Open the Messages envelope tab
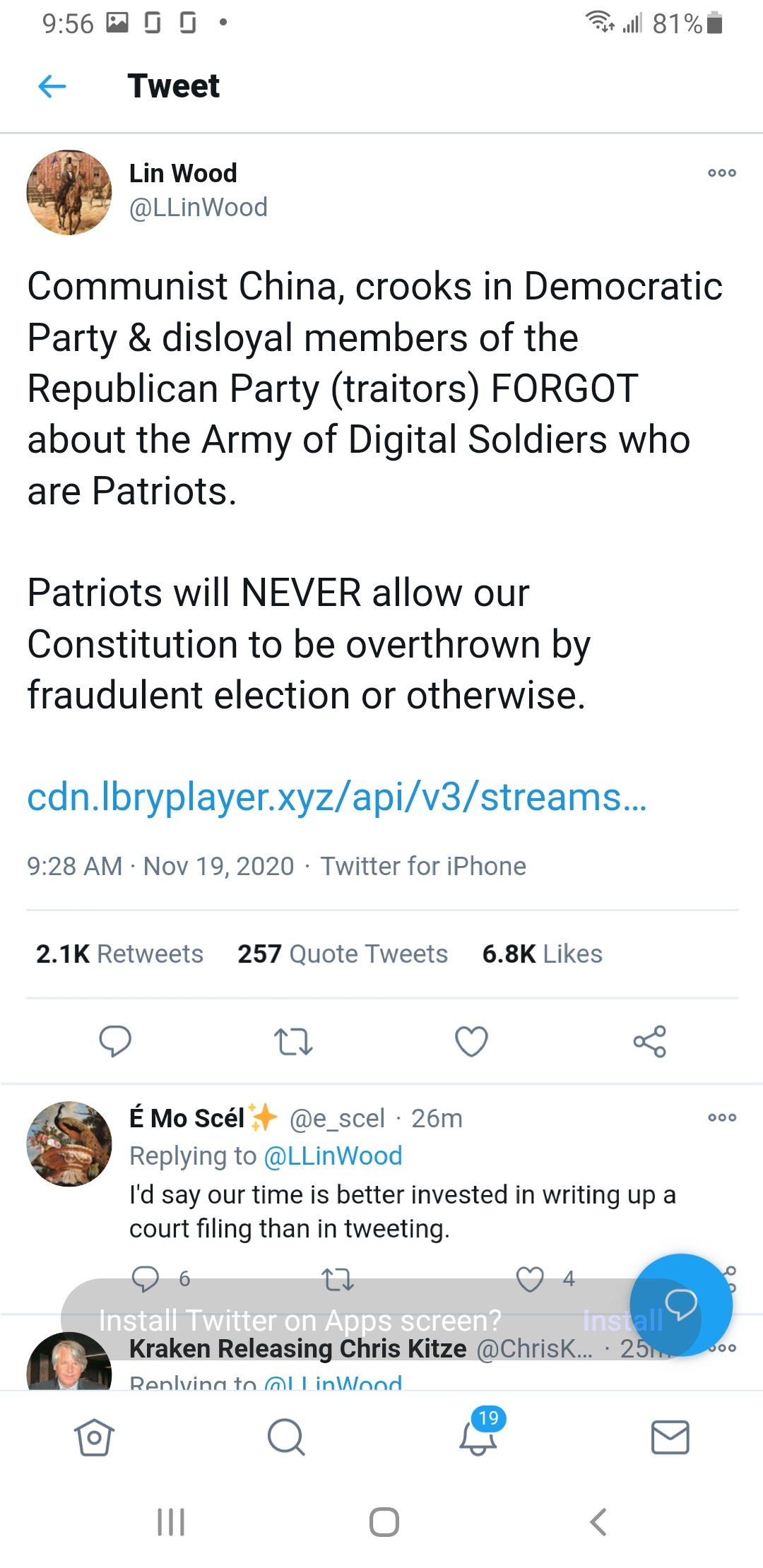Viewport: 763px width, 1568px height. [670, 1437]
